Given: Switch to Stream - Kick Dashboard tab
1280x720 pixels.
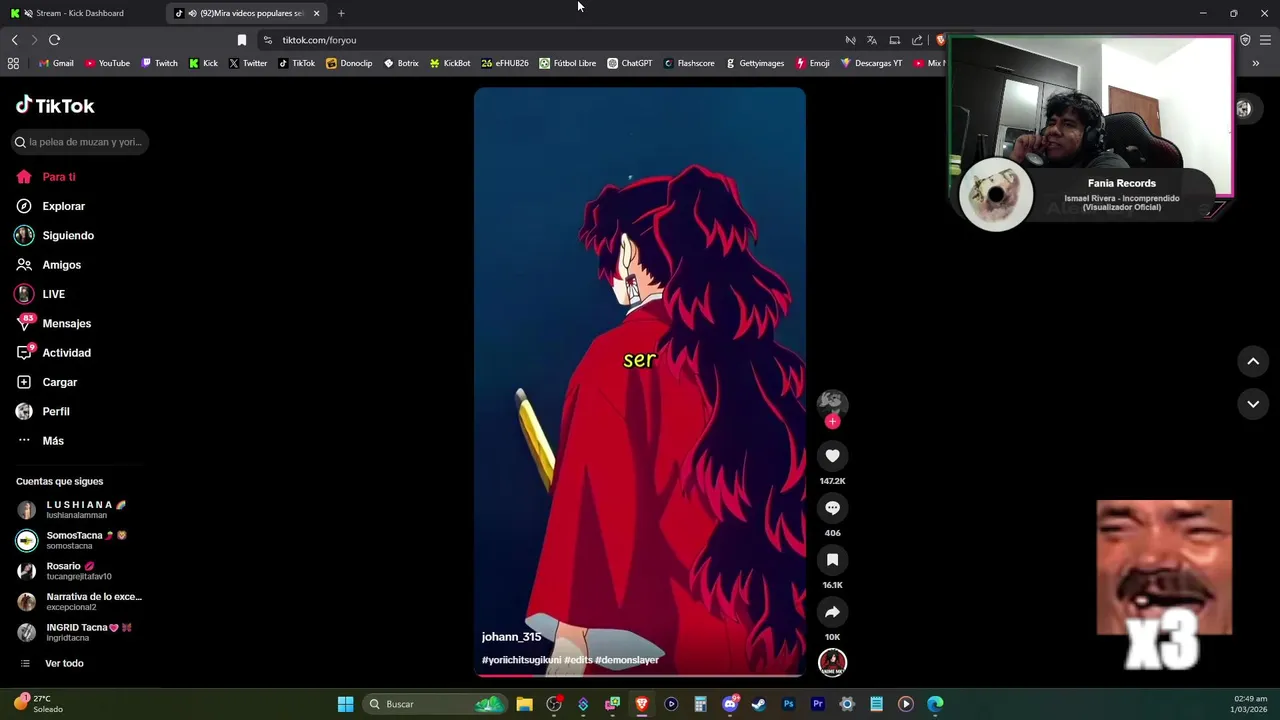Looking at the screenshot, I should point(80,13).
